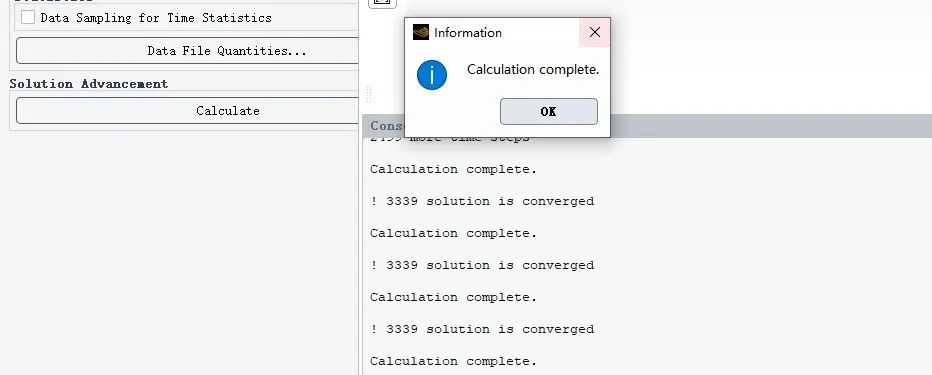Viewport: 932px width, 375px height.
Task: Click the partially visible icon button above the dialog
Action: click(x=382, y=3)
